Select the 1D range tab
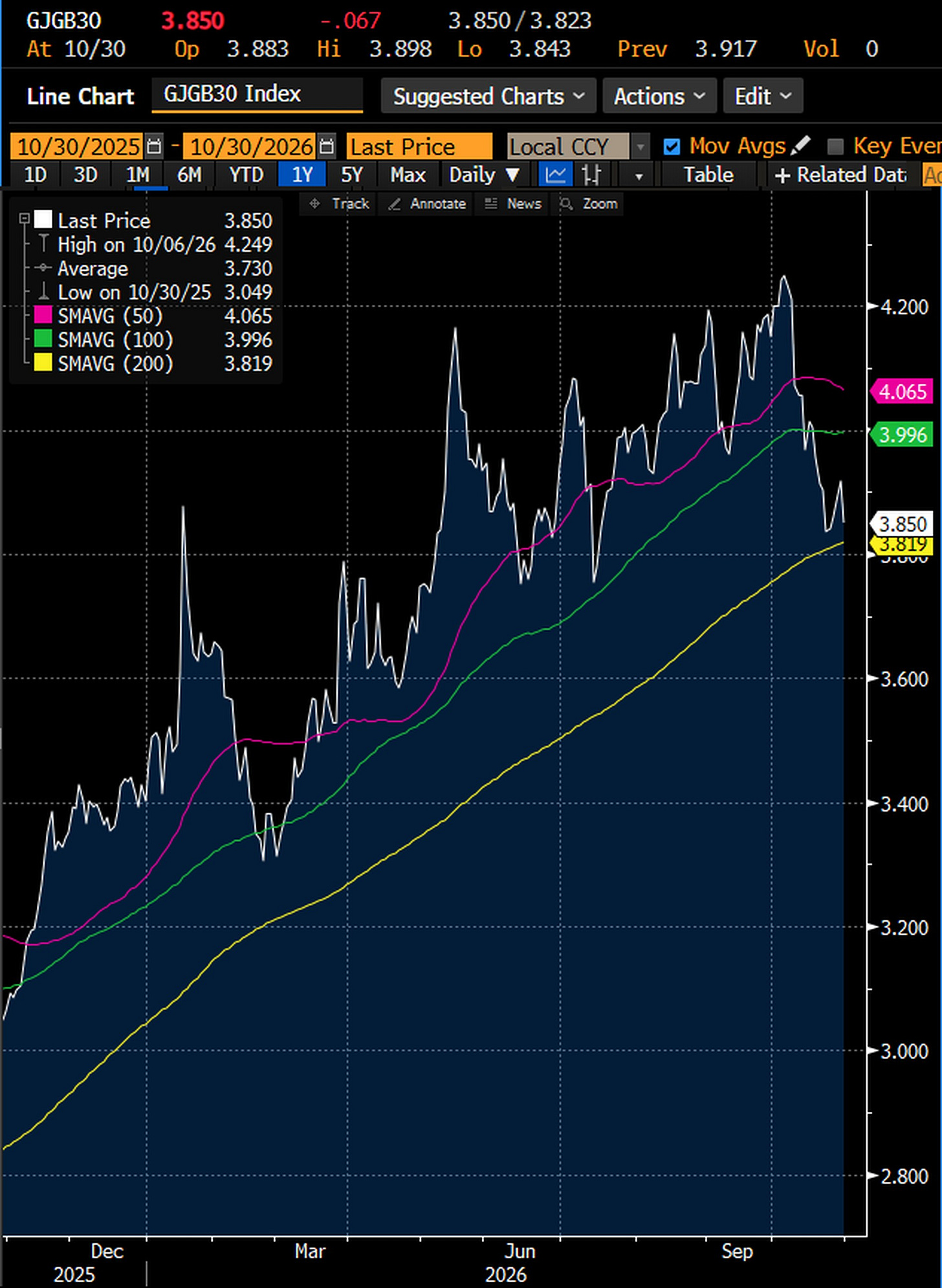942x1288 pixels. click(36, 175)
